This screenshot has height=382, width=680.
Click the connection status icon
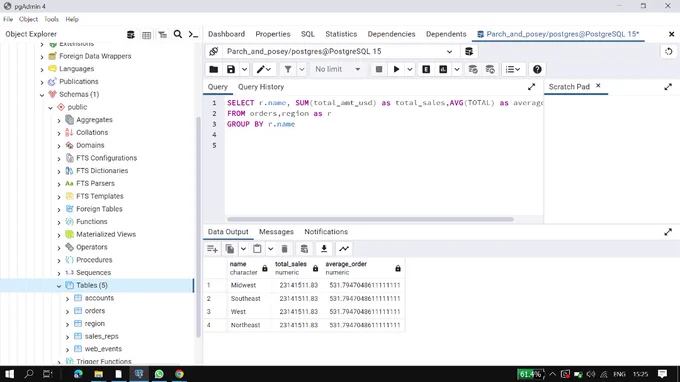(x=213, y=52)
